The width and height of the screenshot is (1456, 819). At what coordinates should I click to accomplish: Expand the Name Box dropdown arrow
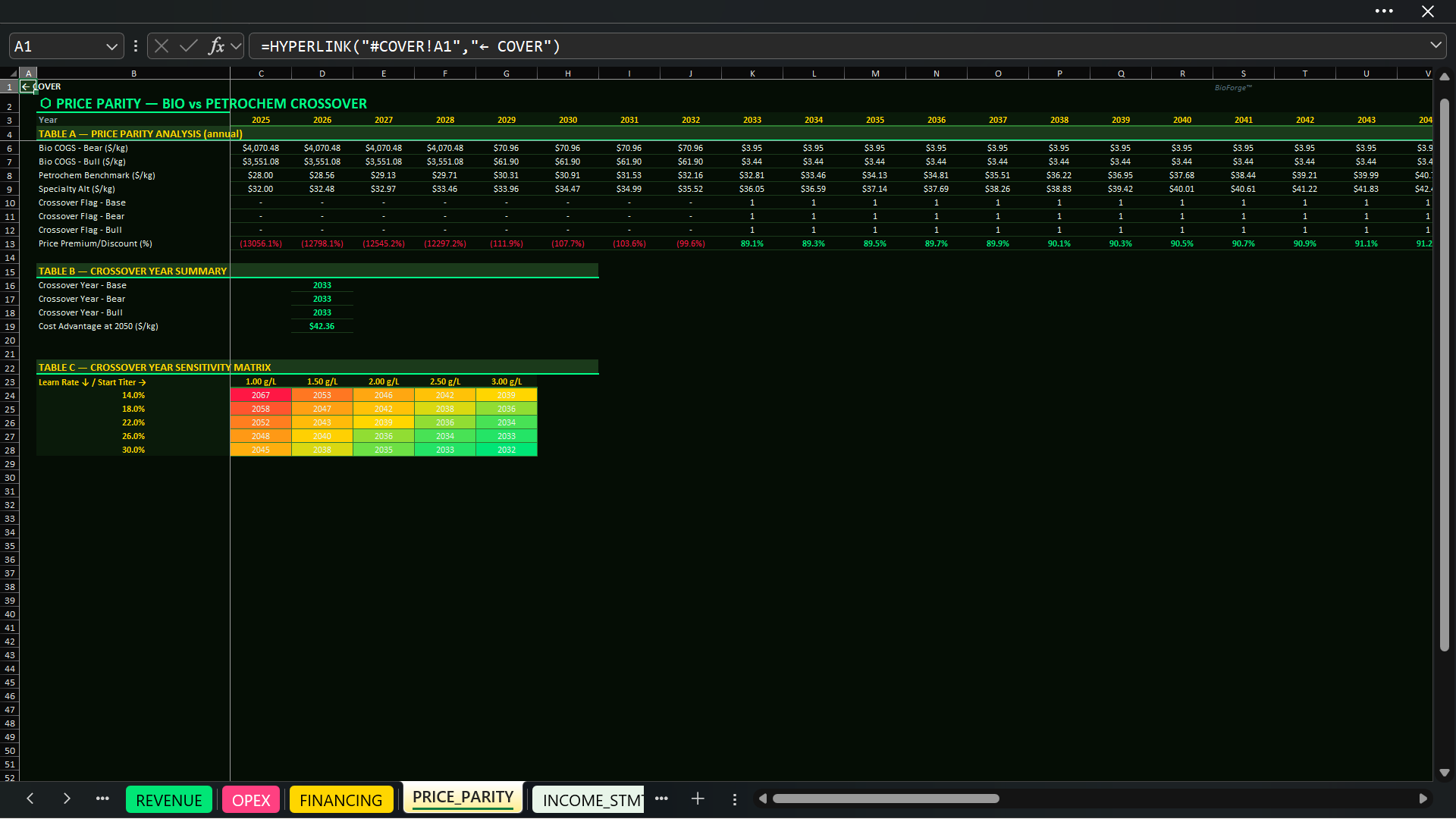click(x=111, y=46)
